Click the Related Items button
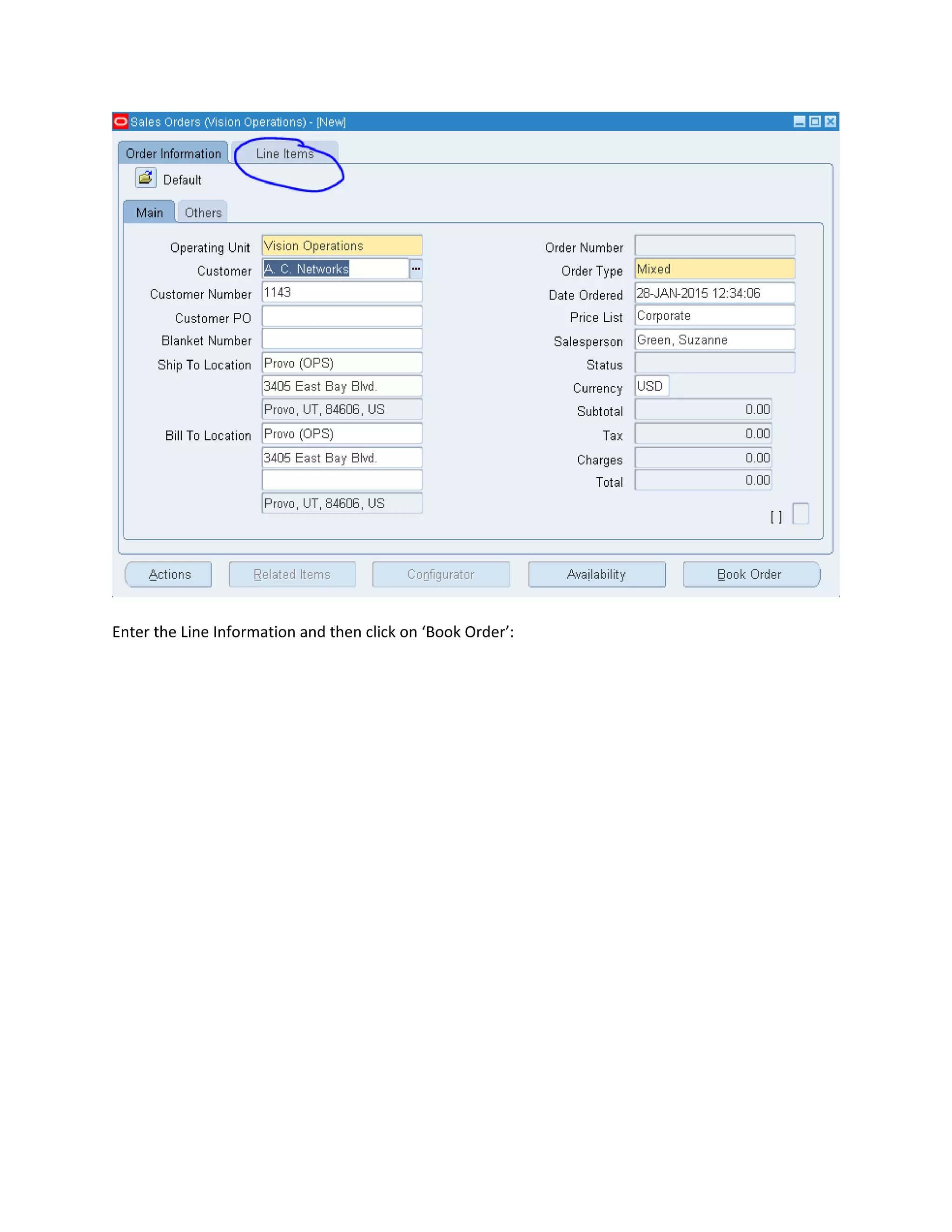952x1232 pixels. [x=292, y=574]
